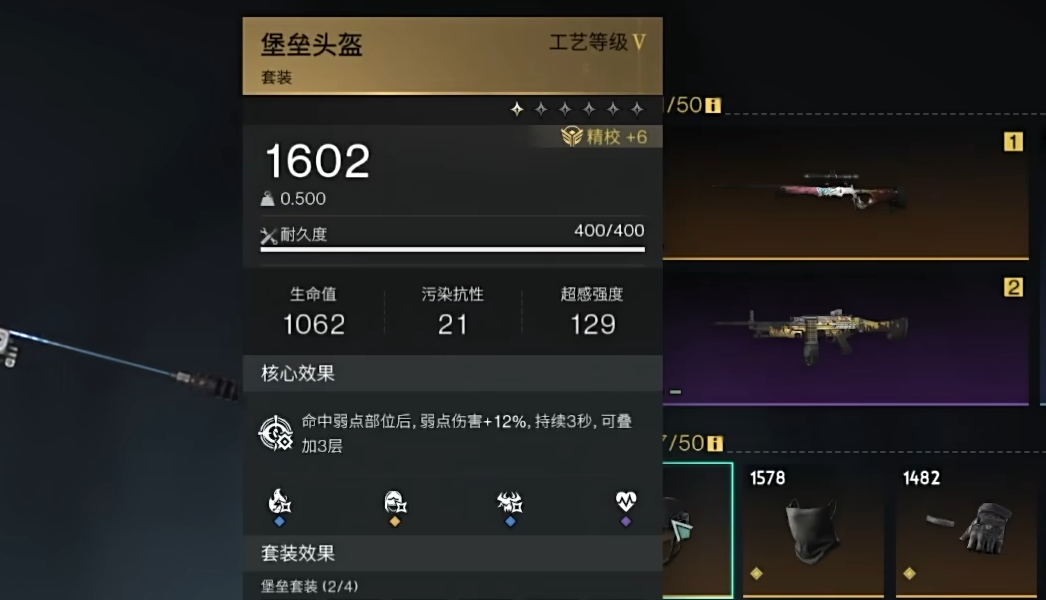Click the horned beast mod icon
The image size is (1046, 600).
click(510, 501)
